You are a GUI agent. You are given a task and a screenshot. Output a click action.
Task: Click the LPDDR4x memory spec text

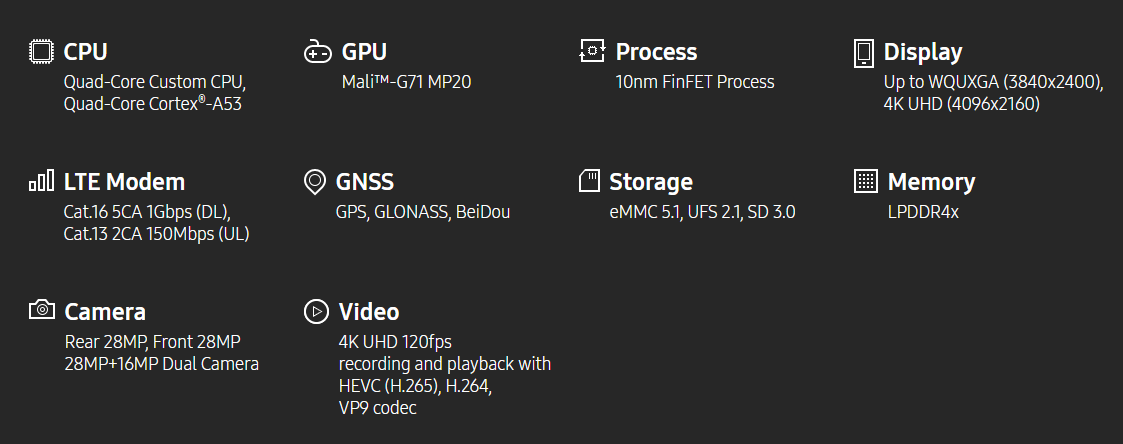pos(923,212)
